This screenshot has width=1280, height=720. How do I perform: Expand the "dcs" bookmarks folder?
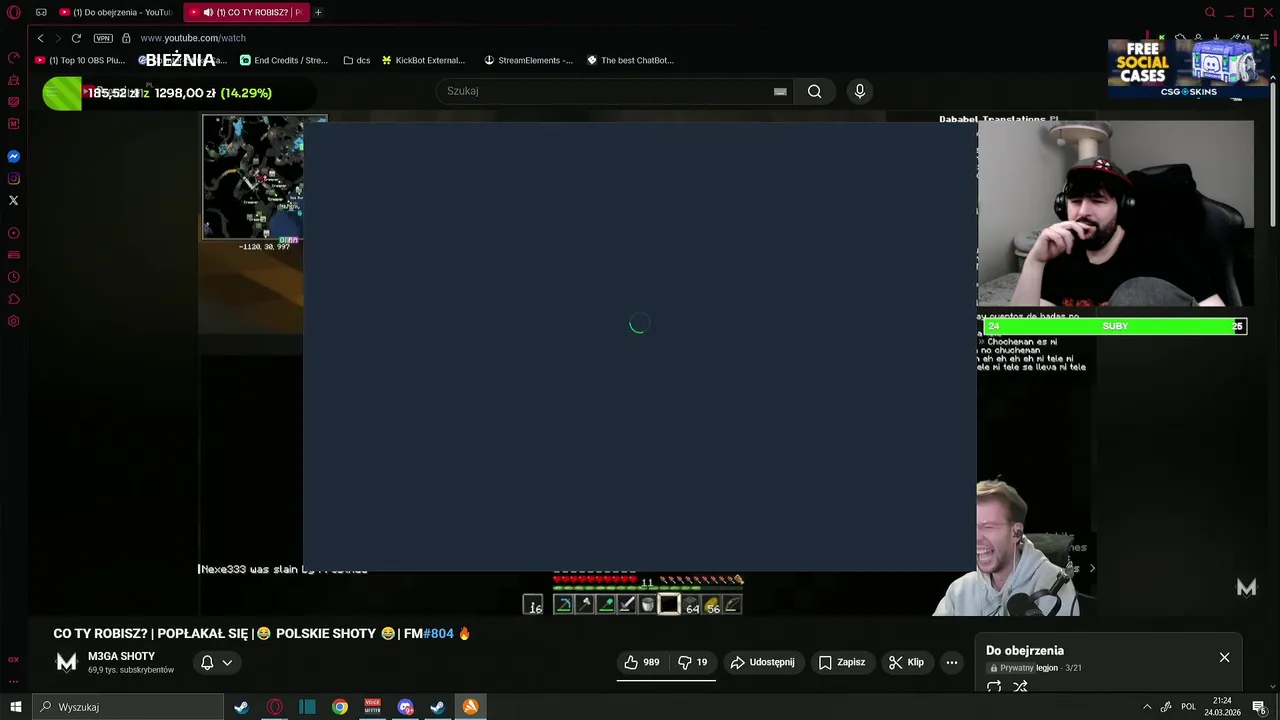click(x=356, y=60)
